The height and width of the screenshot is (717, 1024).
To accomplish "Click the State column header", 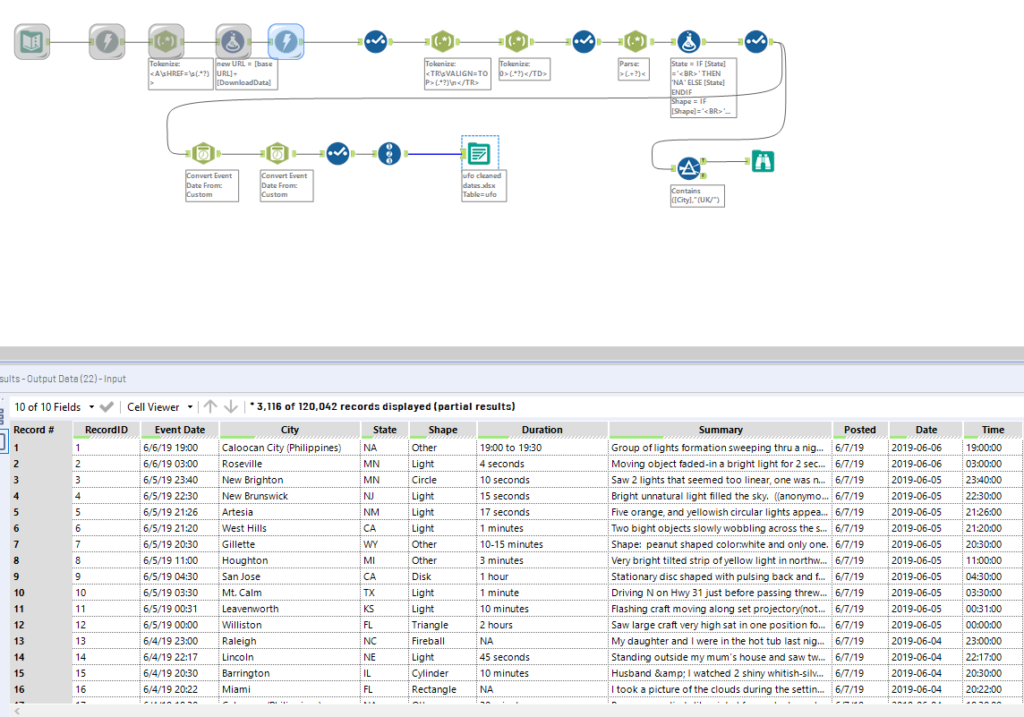I will click(385, 430).
